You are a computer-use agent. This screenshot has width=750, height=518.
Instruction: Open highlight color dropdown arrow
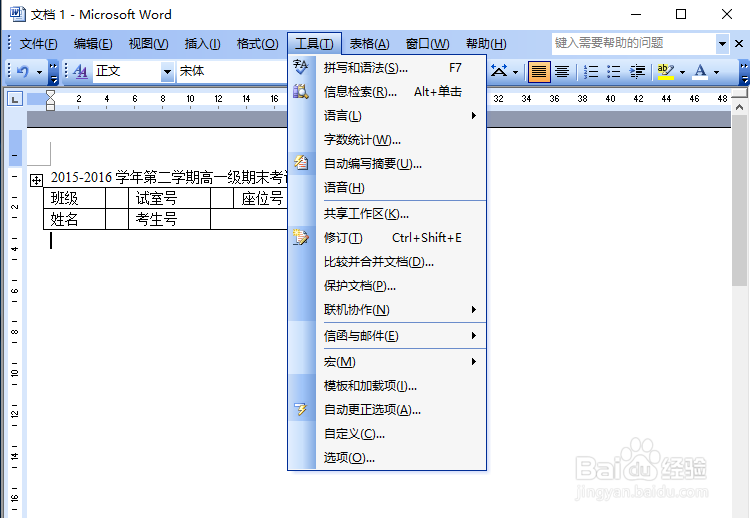click(682, 72)
